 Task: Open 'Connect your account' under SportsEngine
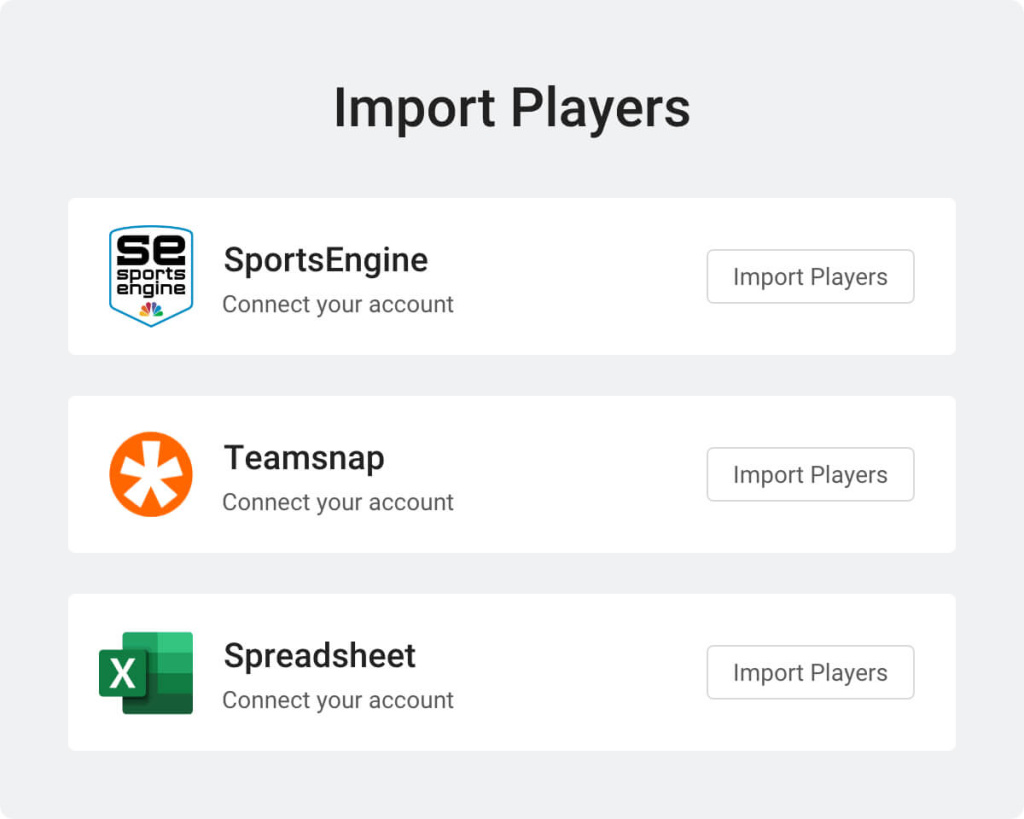click(337, 304)
